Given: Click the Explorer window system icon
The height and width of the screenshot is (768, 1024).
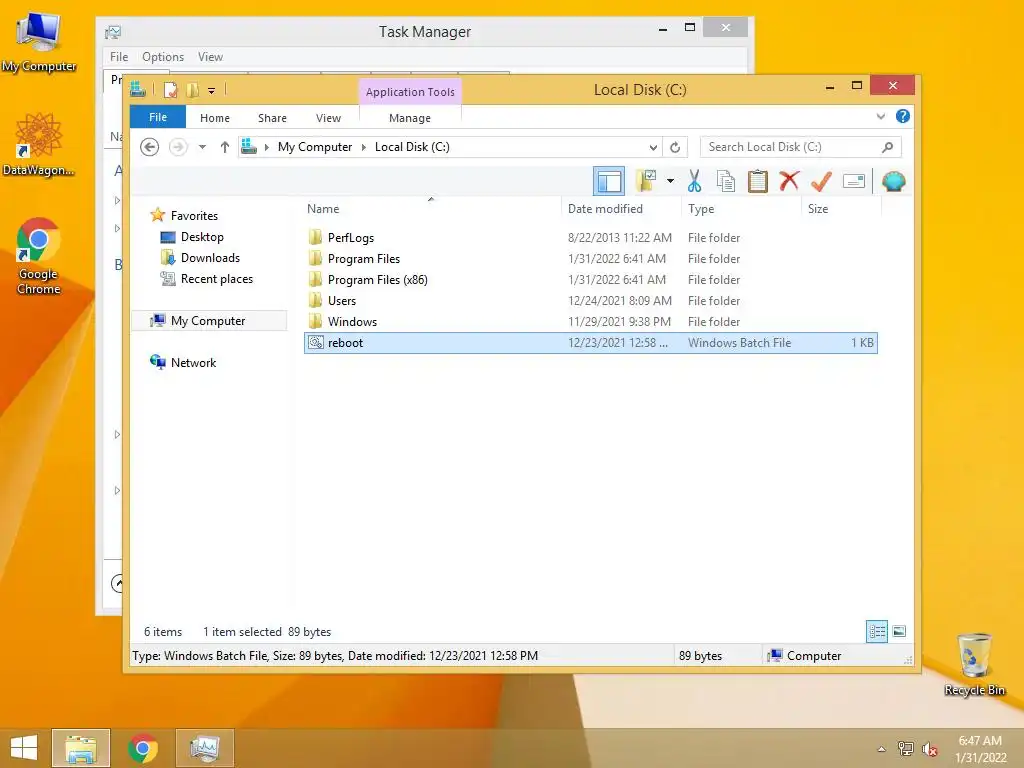Looking at the screenshot, I should [138, 89].
